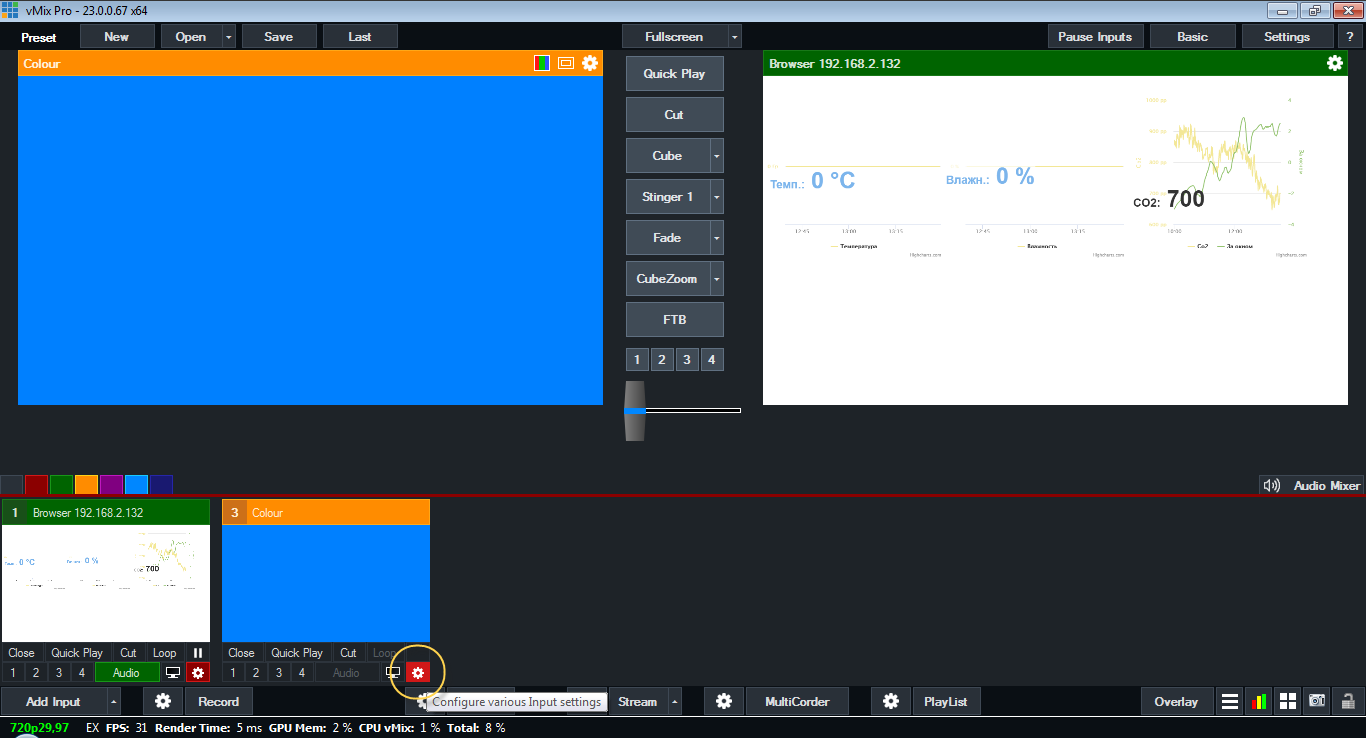Click the MultiCorder button
The height and width of the screenshot is (738, 1366).
pyautogui.click(x=799, y=701)
